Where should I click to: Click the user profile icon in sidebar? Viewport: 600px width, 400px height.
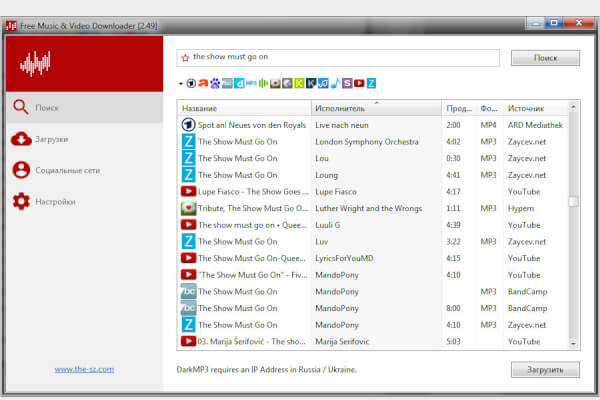(21, 170)
